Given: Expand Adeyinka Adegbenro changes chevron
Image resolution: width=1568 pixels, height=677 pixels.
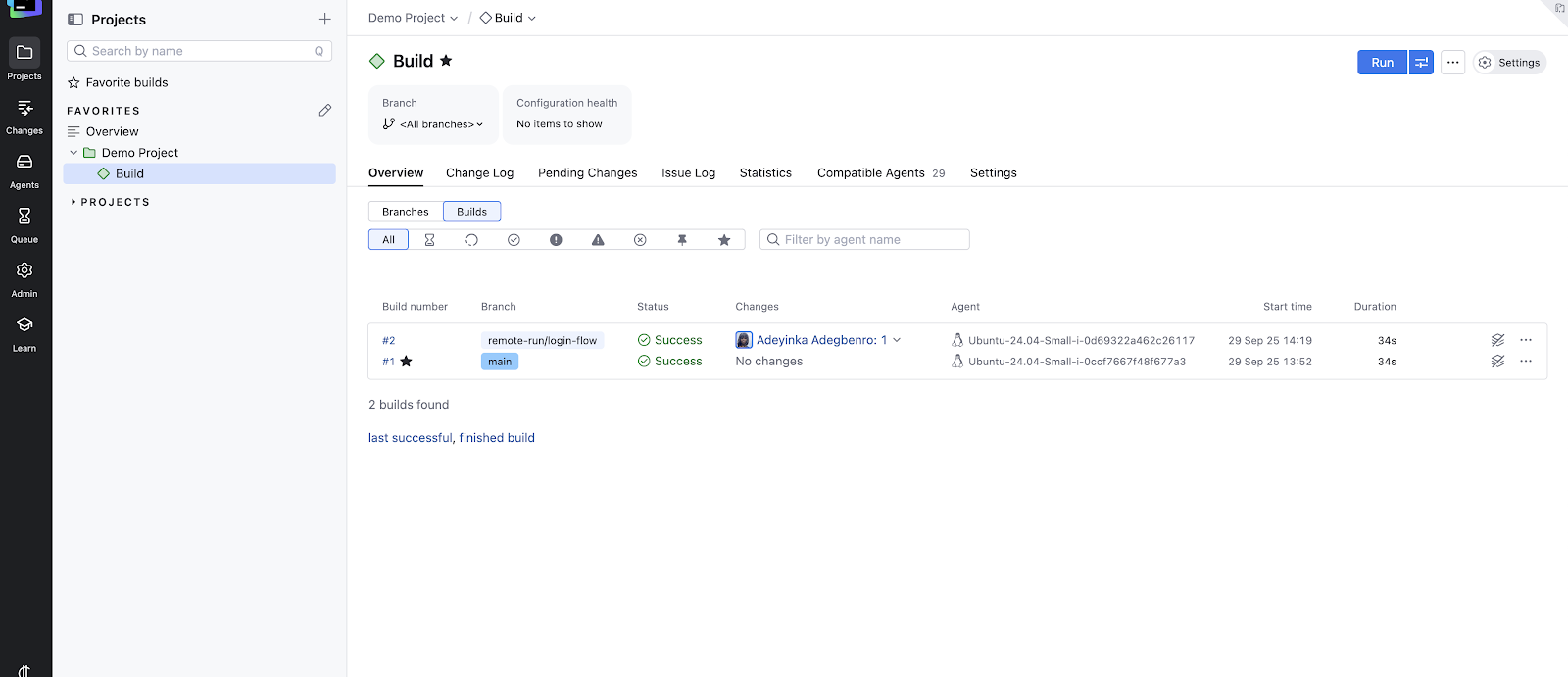Looking at the screenshot, I should (897, 340).
